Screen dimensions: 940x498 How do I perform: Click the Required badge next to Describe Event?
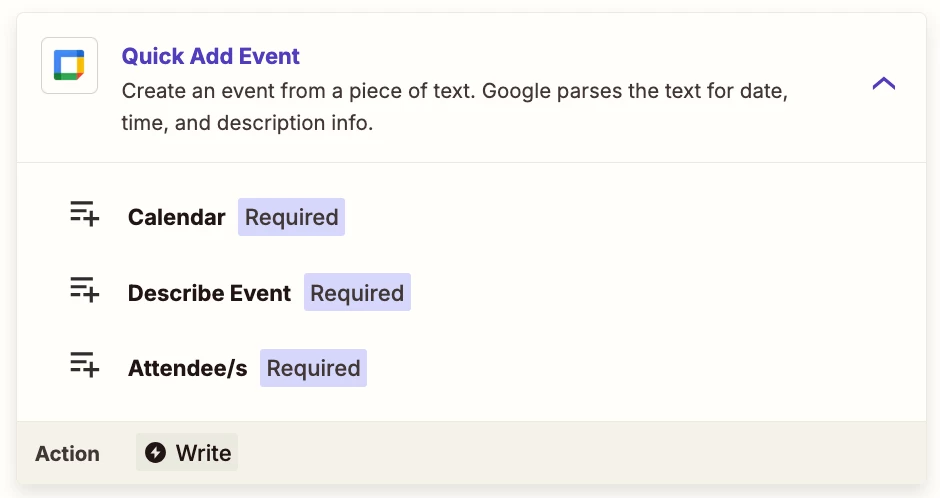click(x=357, y=292)
